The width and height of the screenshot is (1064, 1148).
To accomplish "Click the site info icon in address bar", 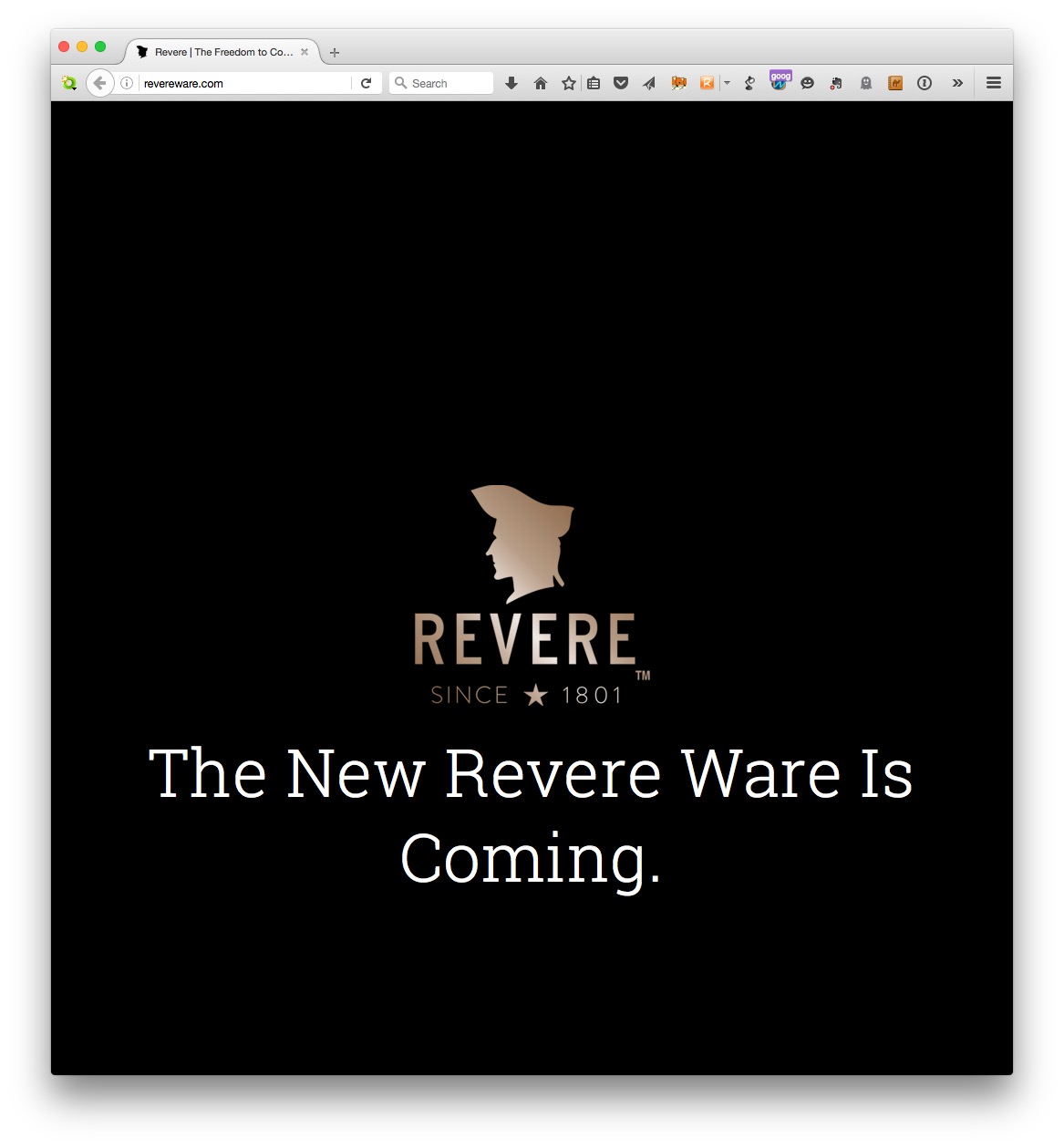I will (x=126, y=83).
